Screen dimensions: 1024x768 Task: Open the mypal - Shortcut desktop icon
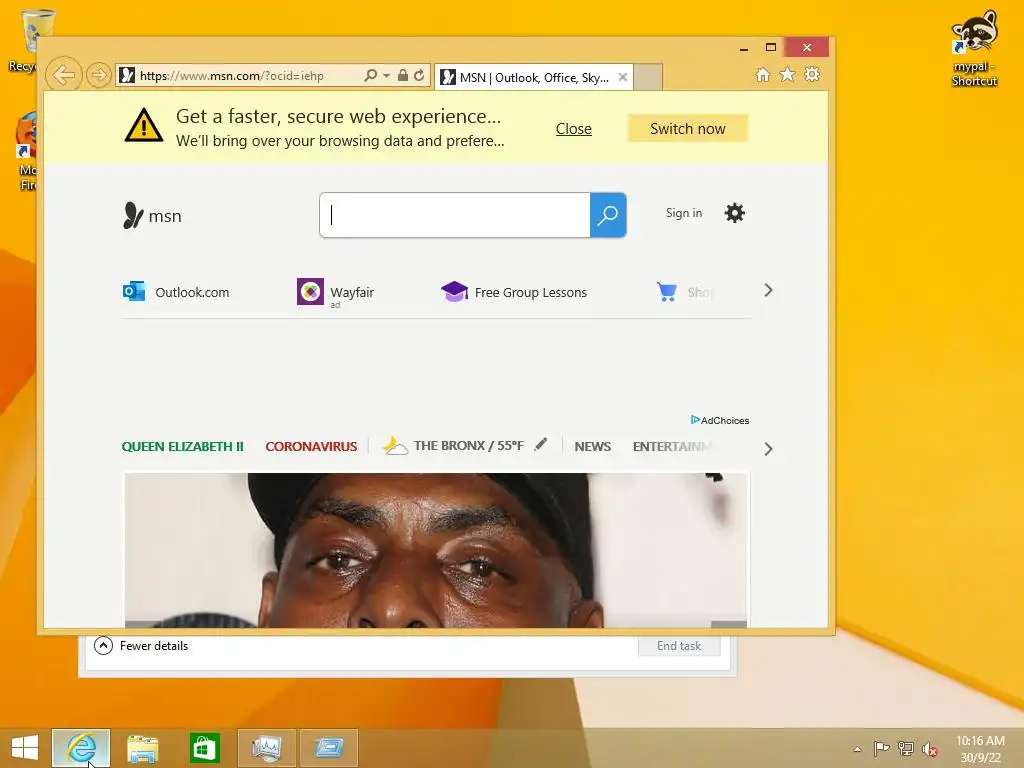click(x=974, y=48)
